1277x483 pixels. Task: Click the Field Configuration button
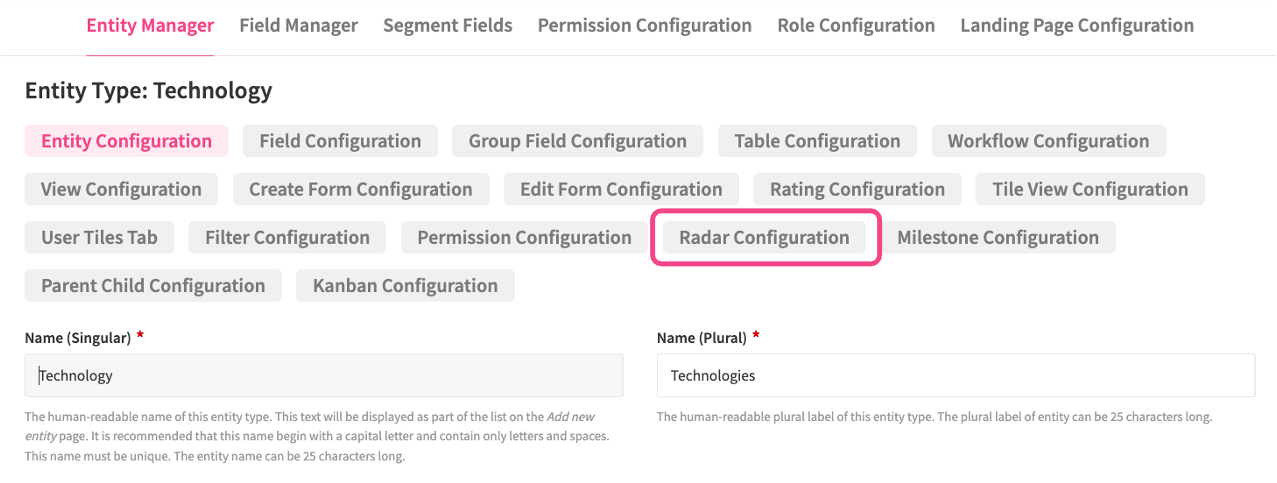(340, 141)
